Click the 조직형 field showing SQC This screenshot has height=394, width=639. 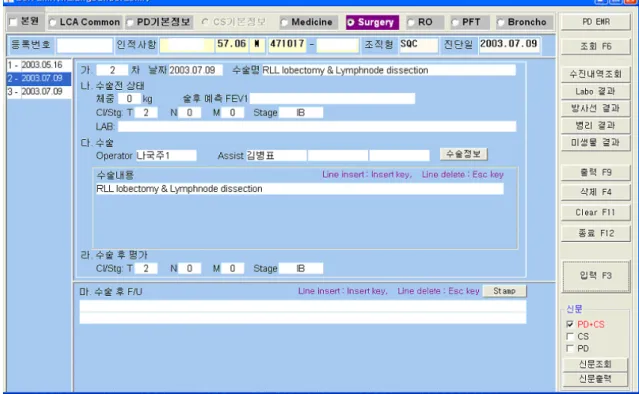419,44
